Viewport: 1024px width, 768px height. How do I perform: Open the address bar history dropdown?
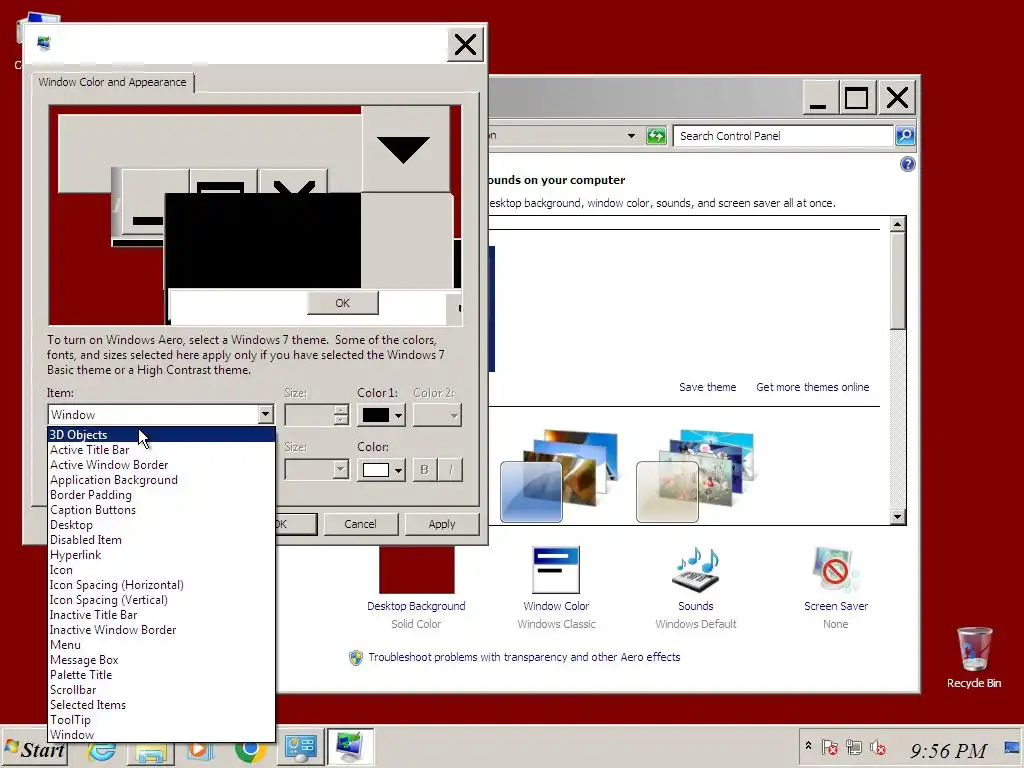click(x=631, y=136)
